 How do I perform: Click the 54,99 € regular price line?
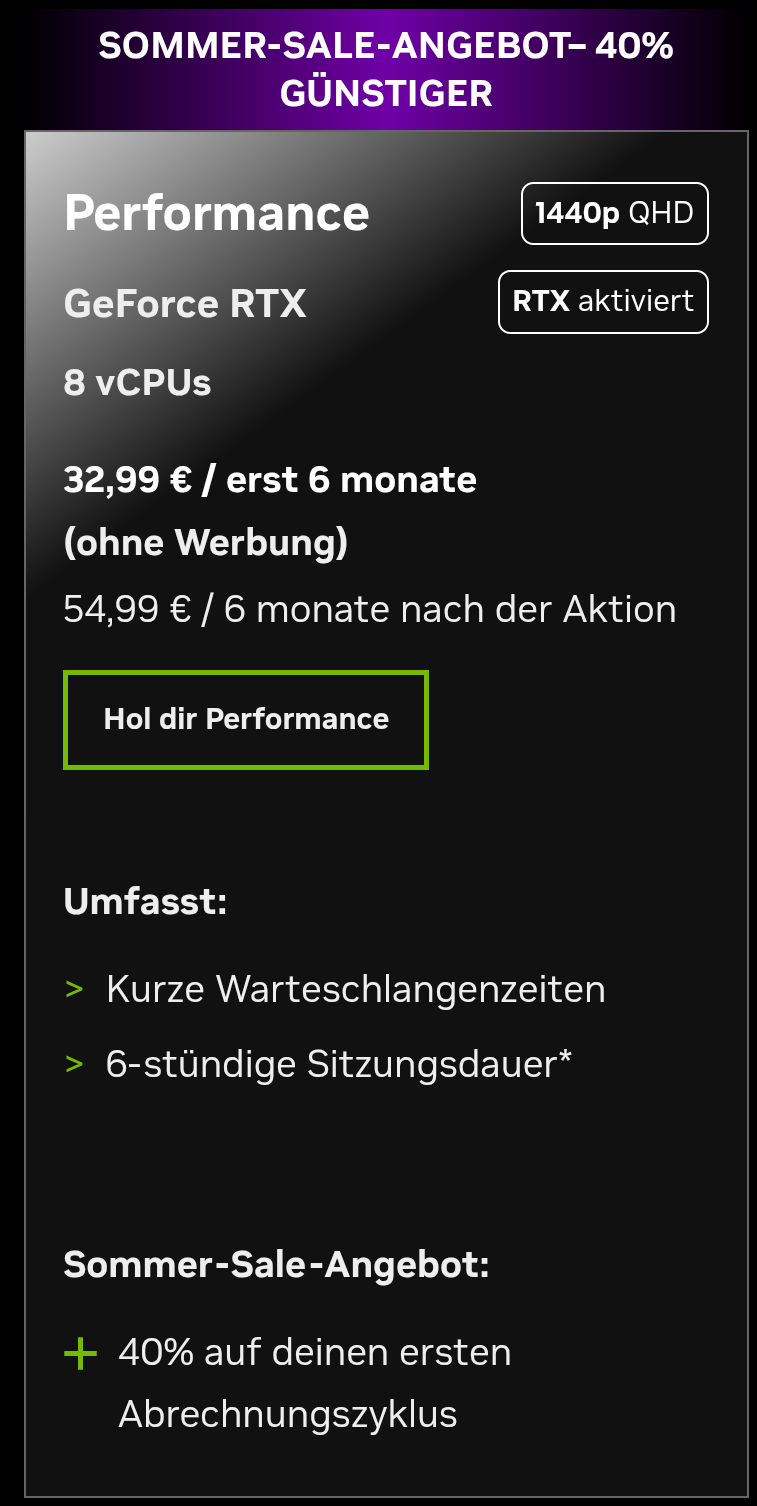(x=370, y=609)
